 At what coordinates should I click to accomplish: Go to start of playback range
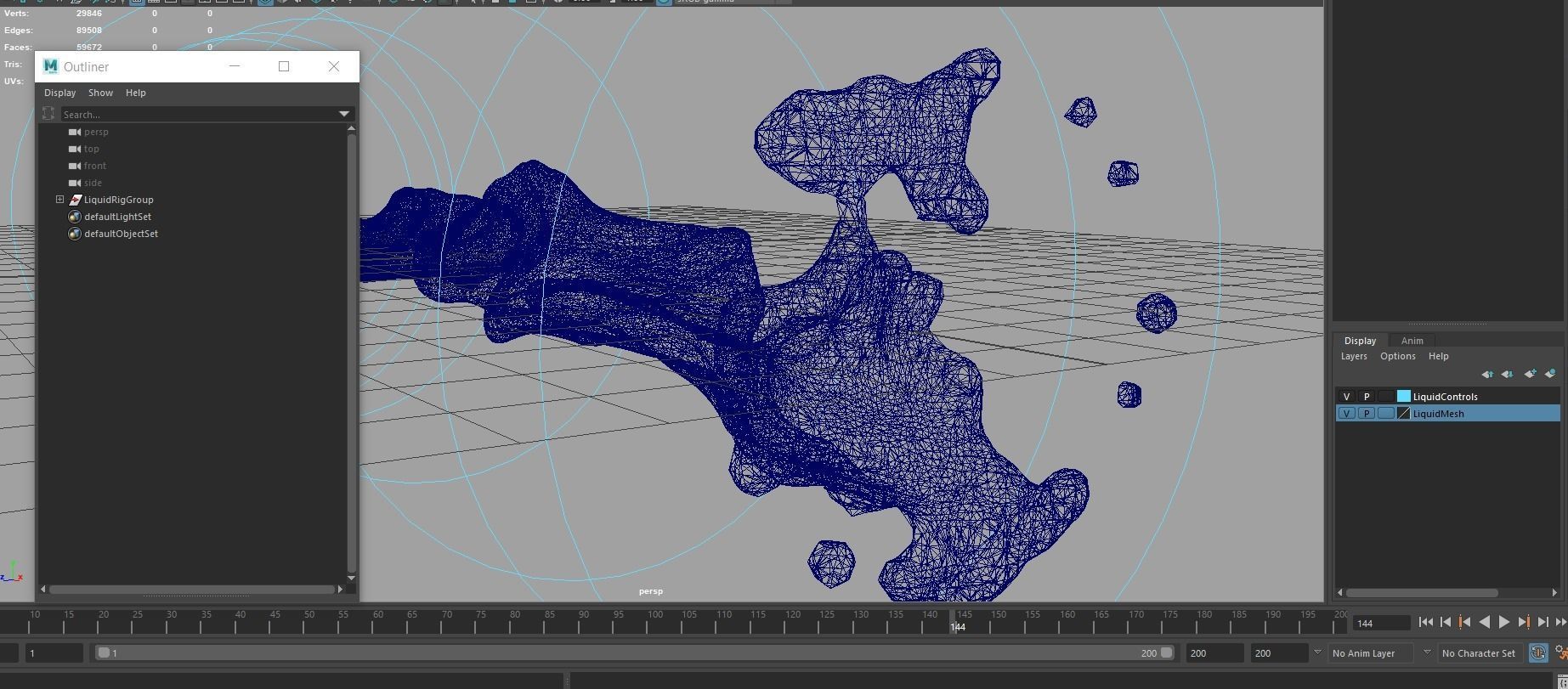[1426, 623]
